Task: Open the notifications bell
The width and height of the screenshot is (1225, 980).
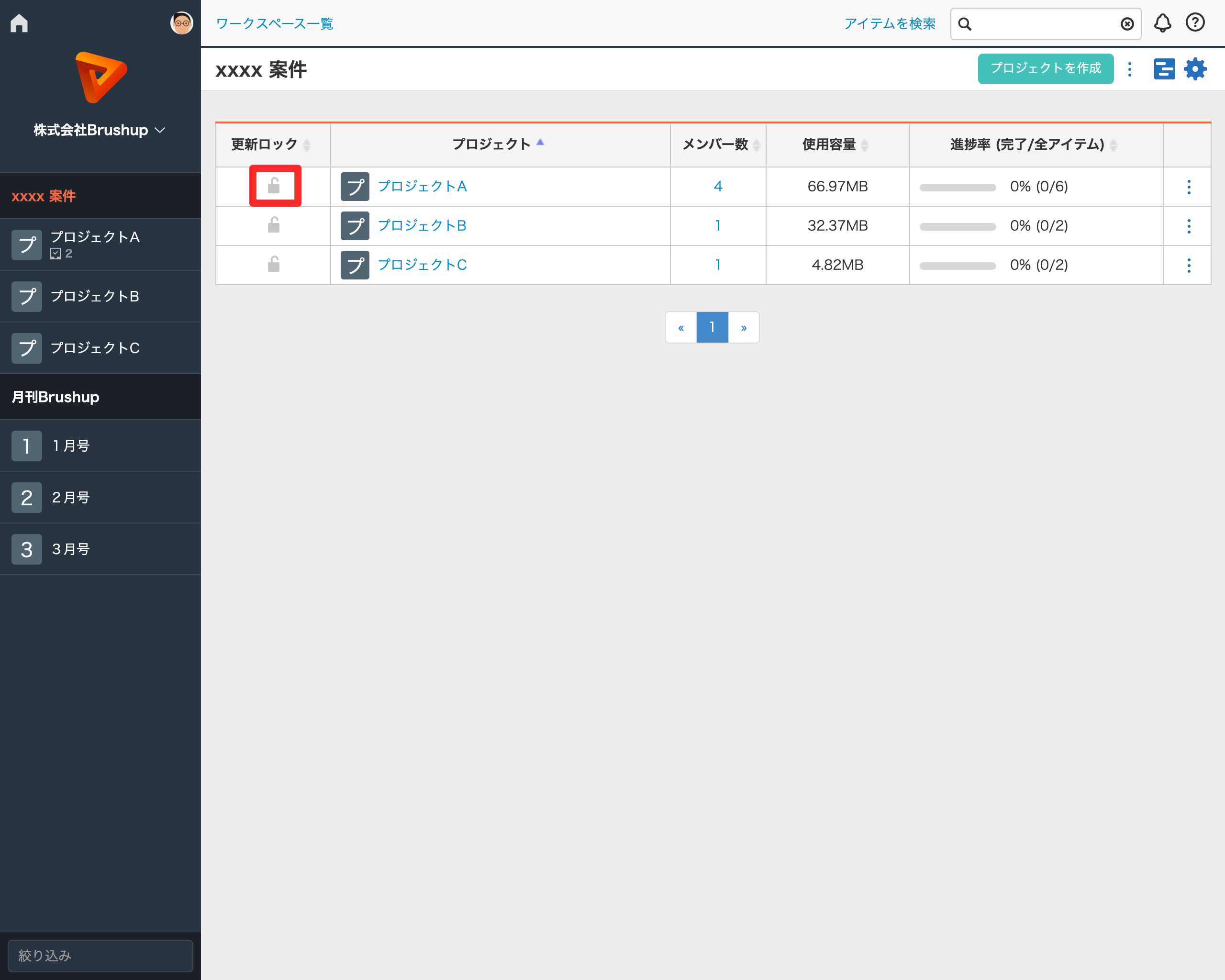Action: click(1162, 23)
